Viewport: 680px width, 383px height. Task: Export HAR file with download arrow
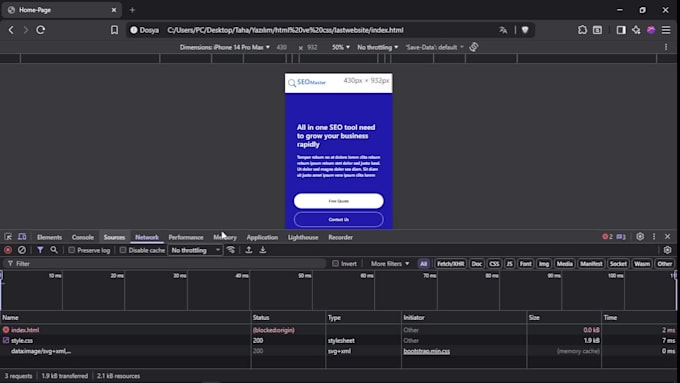click(263, 250)
